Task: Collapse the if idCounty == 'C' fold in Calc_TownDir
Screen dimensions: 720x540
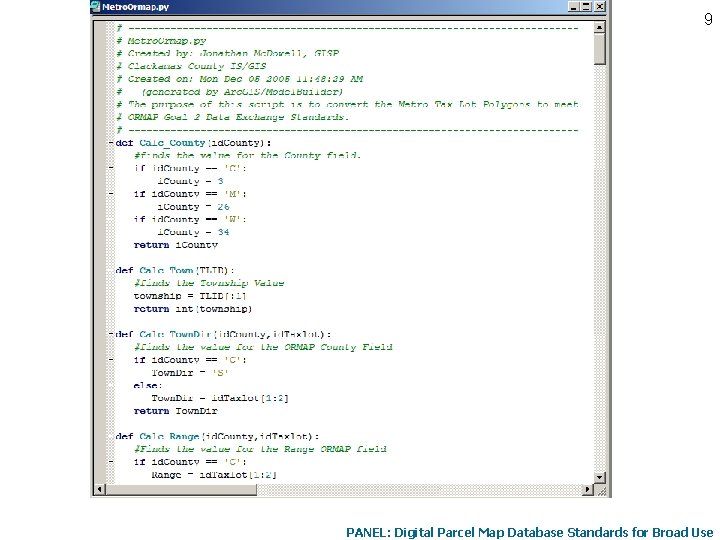Action: click(111, 360)
